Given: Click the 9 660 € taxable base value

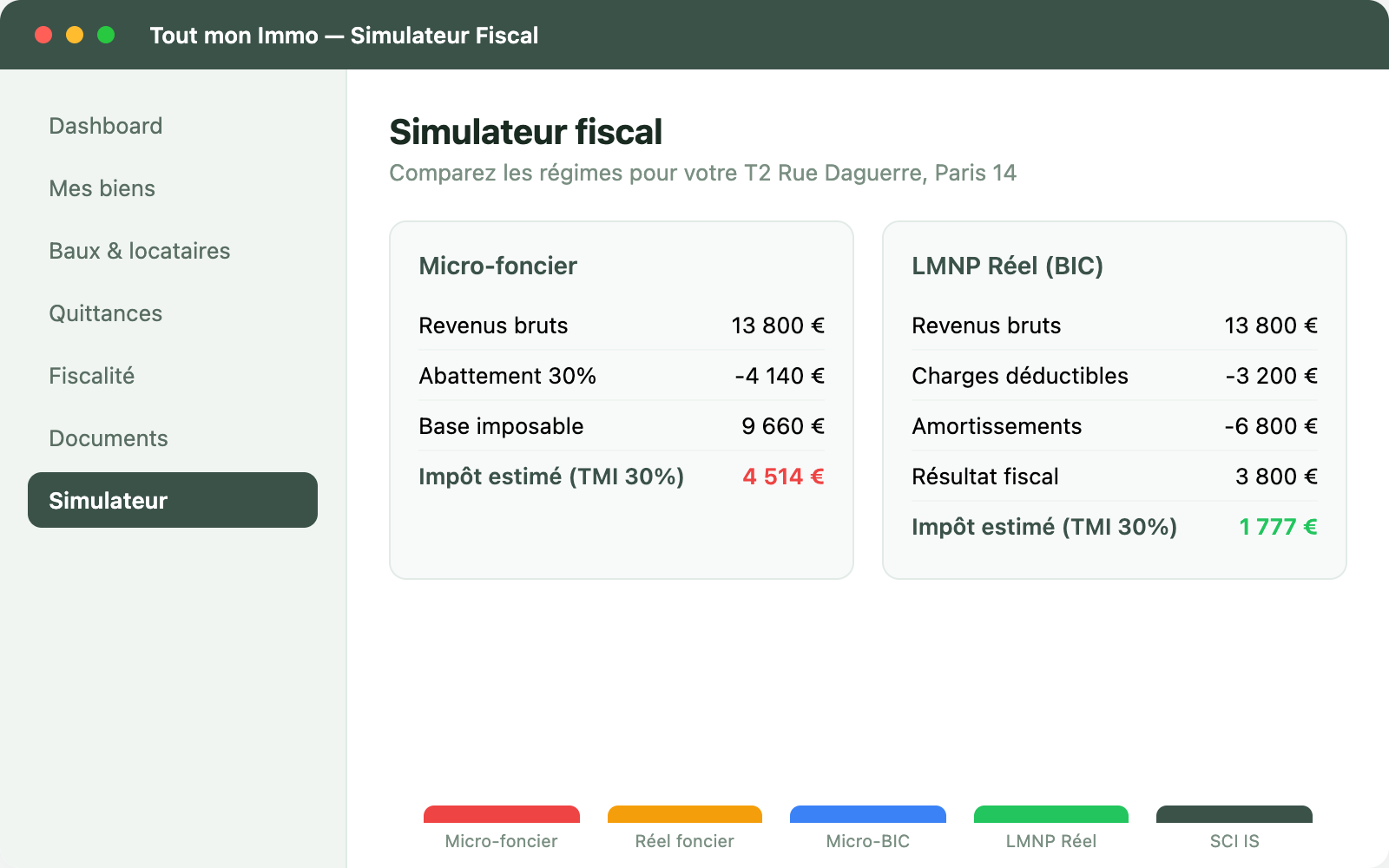Looking at the screenshot, I should click(x=783, y=426).
